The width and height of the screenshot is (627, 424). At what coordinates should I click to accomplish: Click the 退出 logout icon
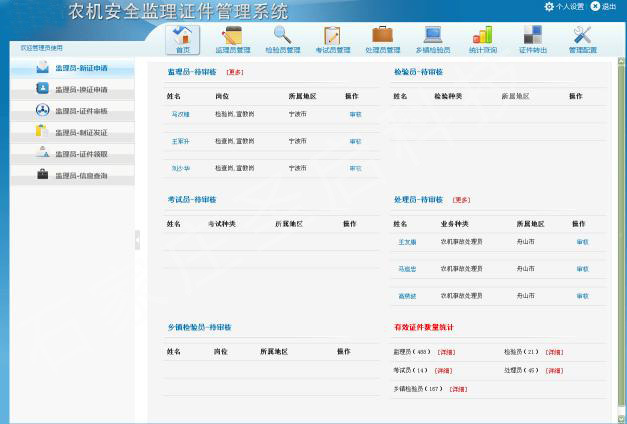coord(595,6)
